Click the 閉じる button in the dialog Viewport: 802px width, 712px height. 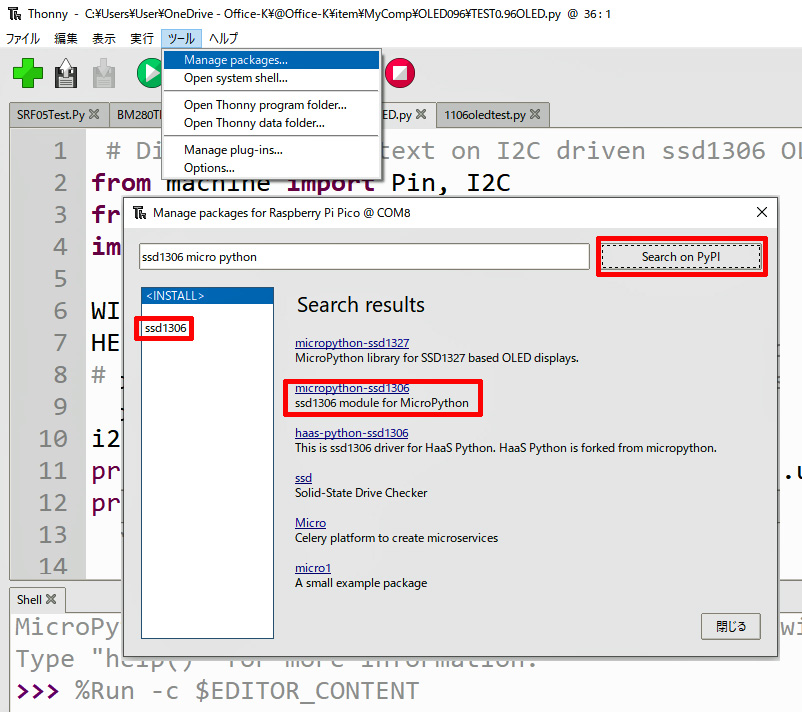pyautogui.click(x=730, y=626)
